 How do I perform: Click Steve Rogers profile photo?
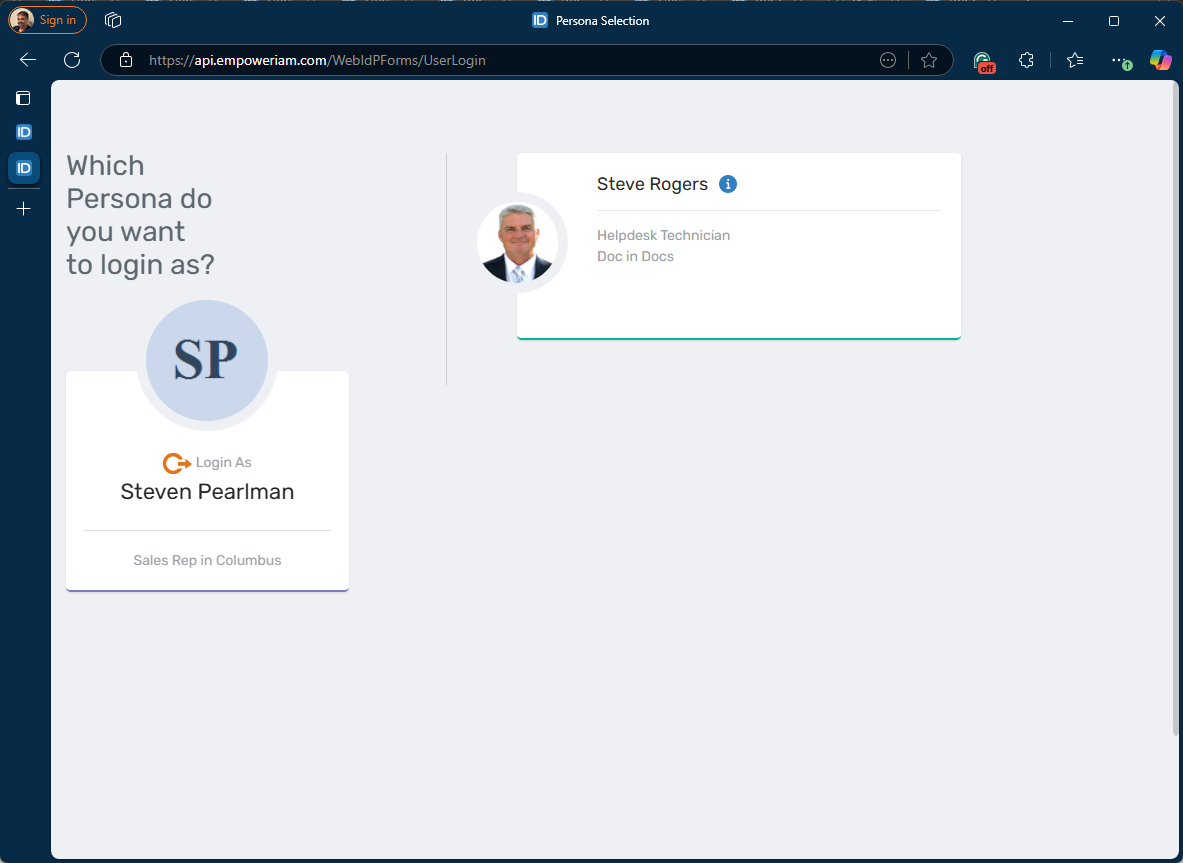(517, 242)
